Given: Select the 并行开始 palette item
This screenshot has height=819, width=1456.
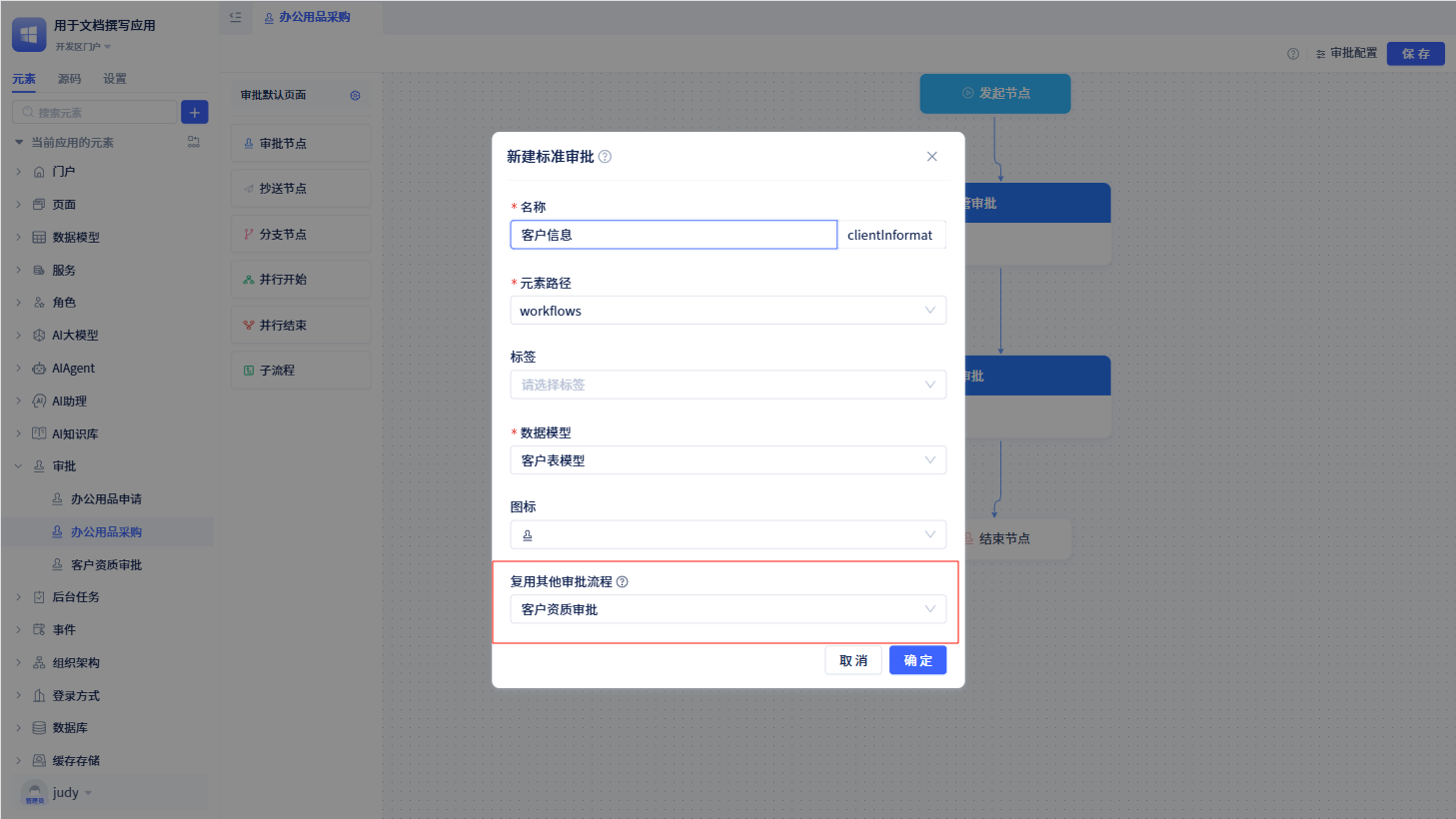Looking at the screenshot, I should (301, 279).
